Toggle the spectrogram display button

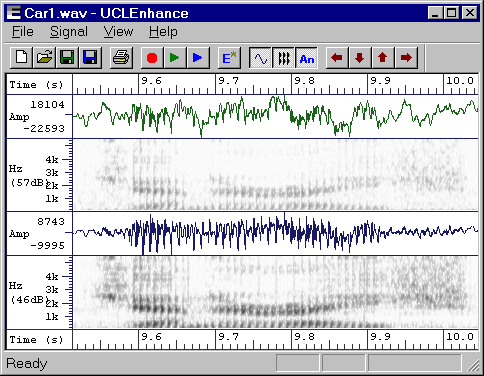[284, 58]
